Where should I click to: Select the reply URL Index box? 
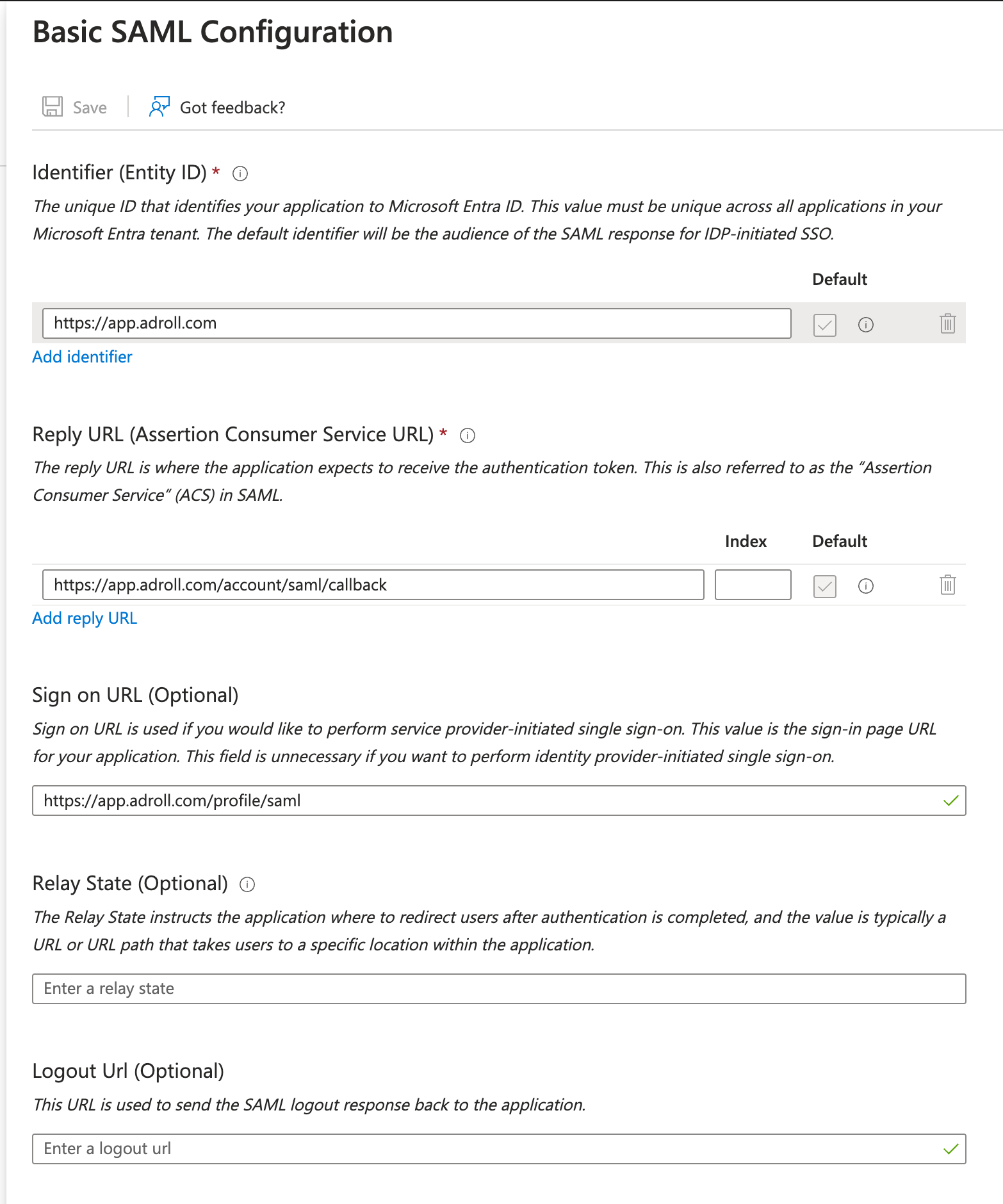(x=753, y=585)
